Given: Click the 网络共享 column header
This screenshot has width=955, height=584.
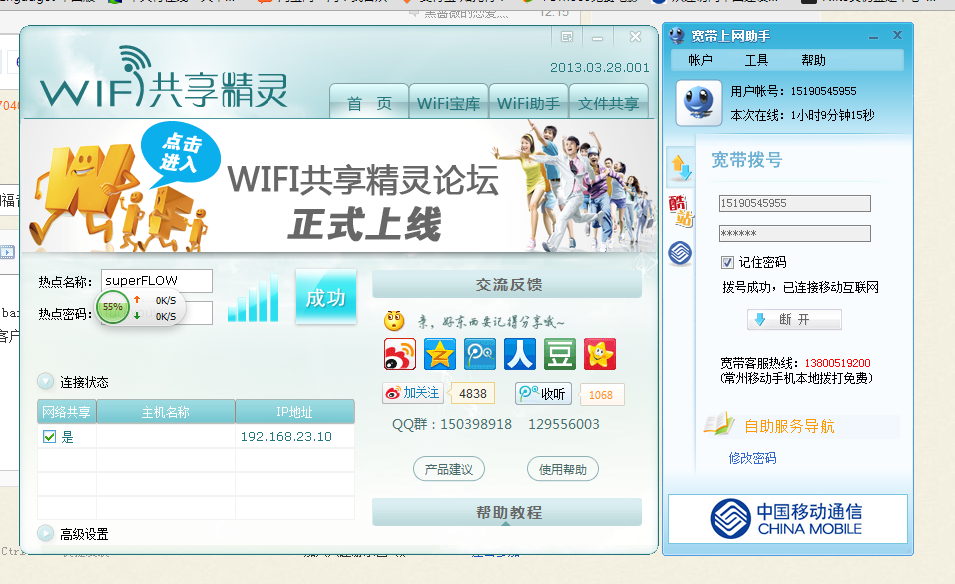Looking at the screenshot, I should 66,412.
